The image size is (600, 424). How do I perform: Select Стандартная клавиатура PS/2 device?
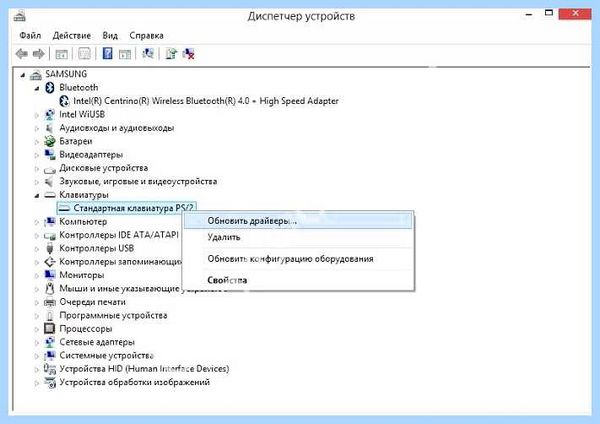126,208
